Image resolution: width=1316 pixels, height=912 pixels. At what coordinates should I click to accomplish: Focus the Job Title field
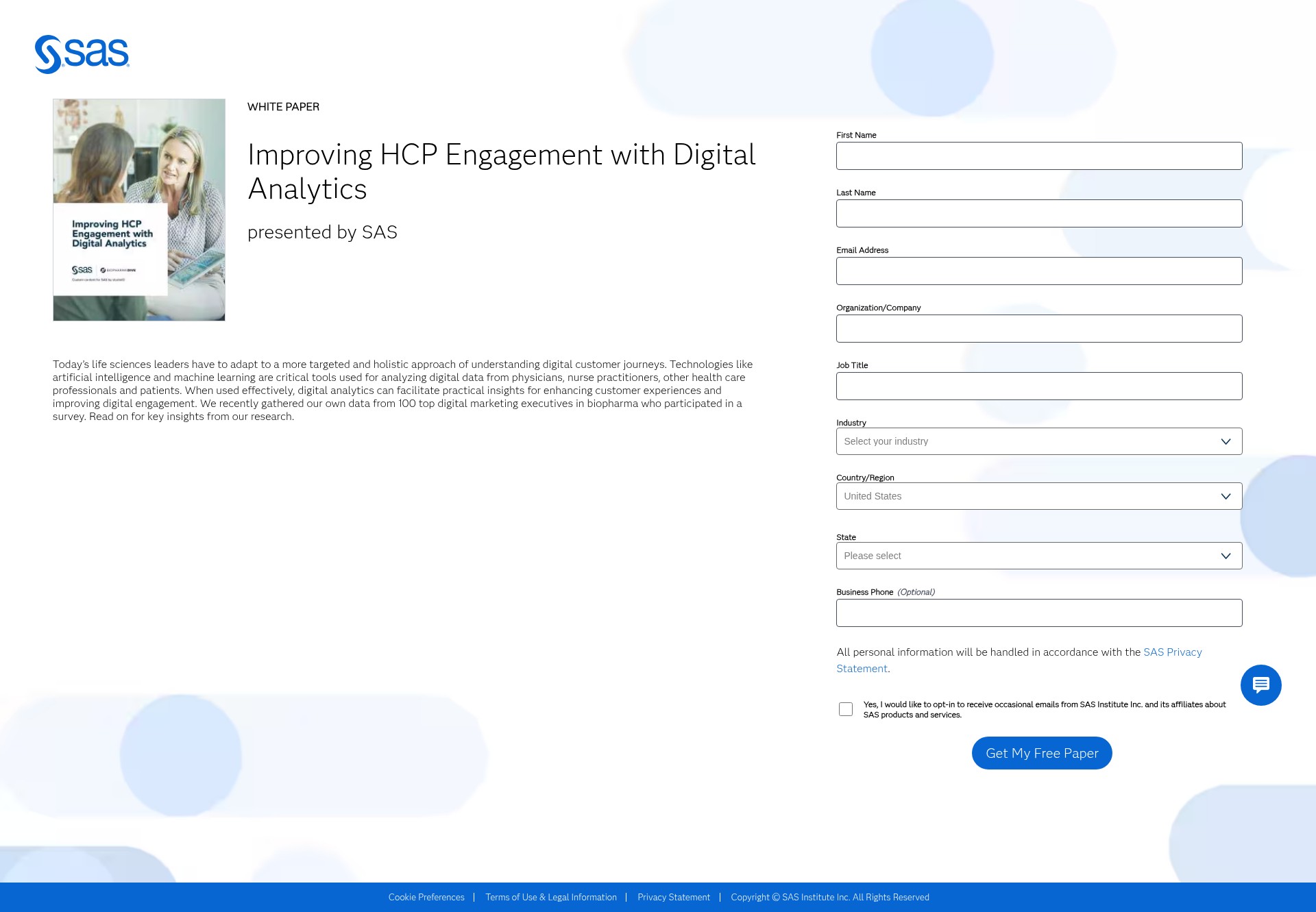tap(1039, 386)
